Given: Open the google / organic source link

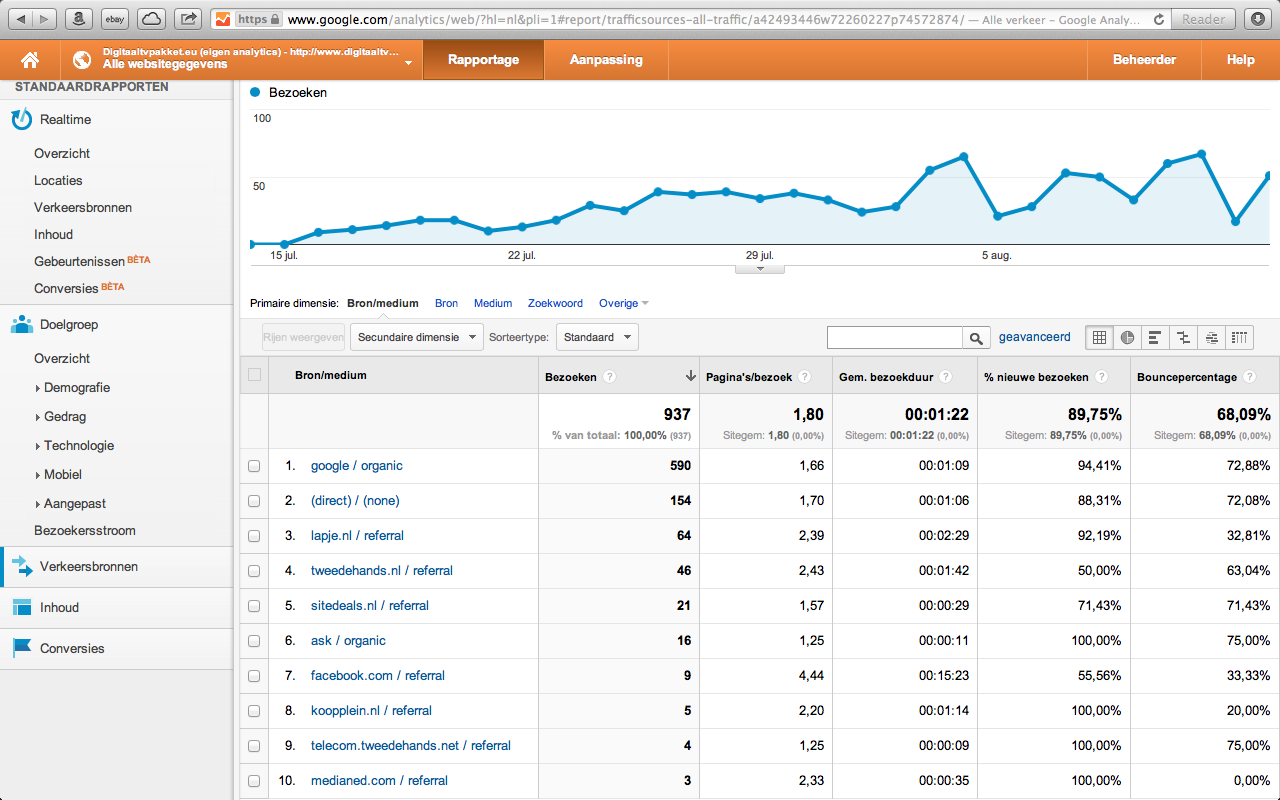Looking at the screenshot, I should pyautogui.click(x=357, y=466).
